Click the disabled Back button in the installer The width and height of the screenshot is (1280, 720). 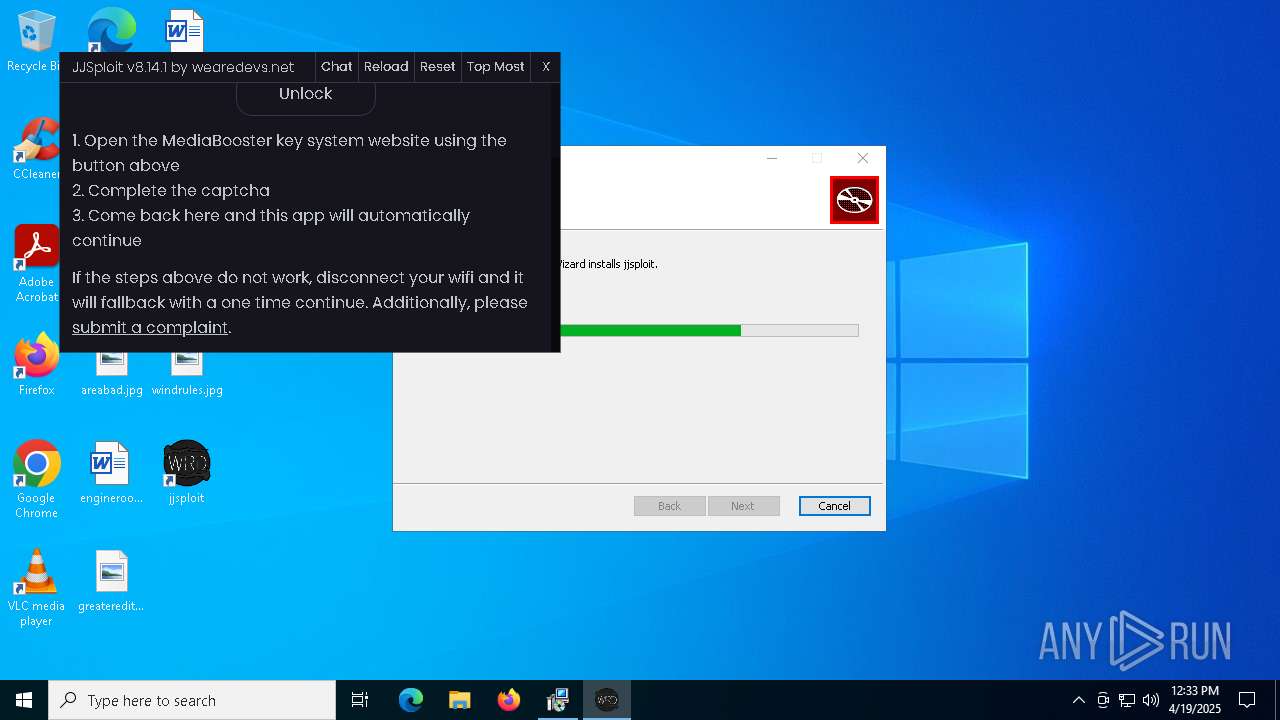pos(669,506)
